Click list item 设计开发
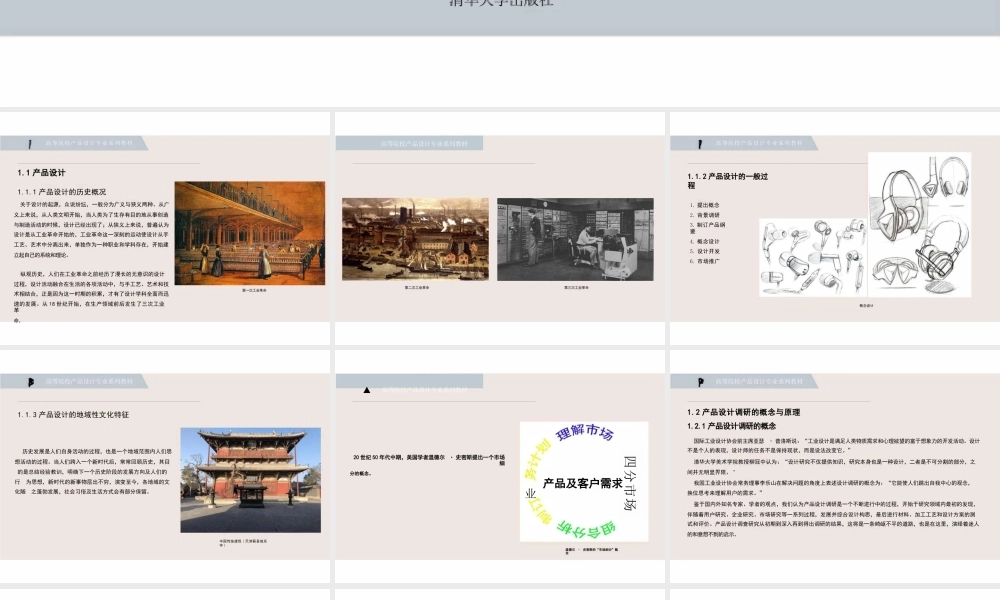 click(708, 251)
